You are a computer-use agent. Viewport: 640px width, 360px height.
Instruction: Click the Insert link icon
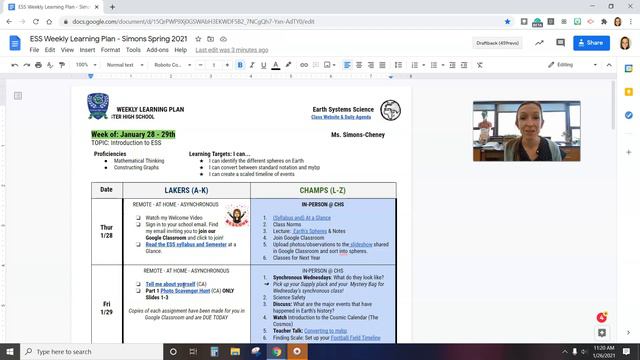(x=304, y=65)
